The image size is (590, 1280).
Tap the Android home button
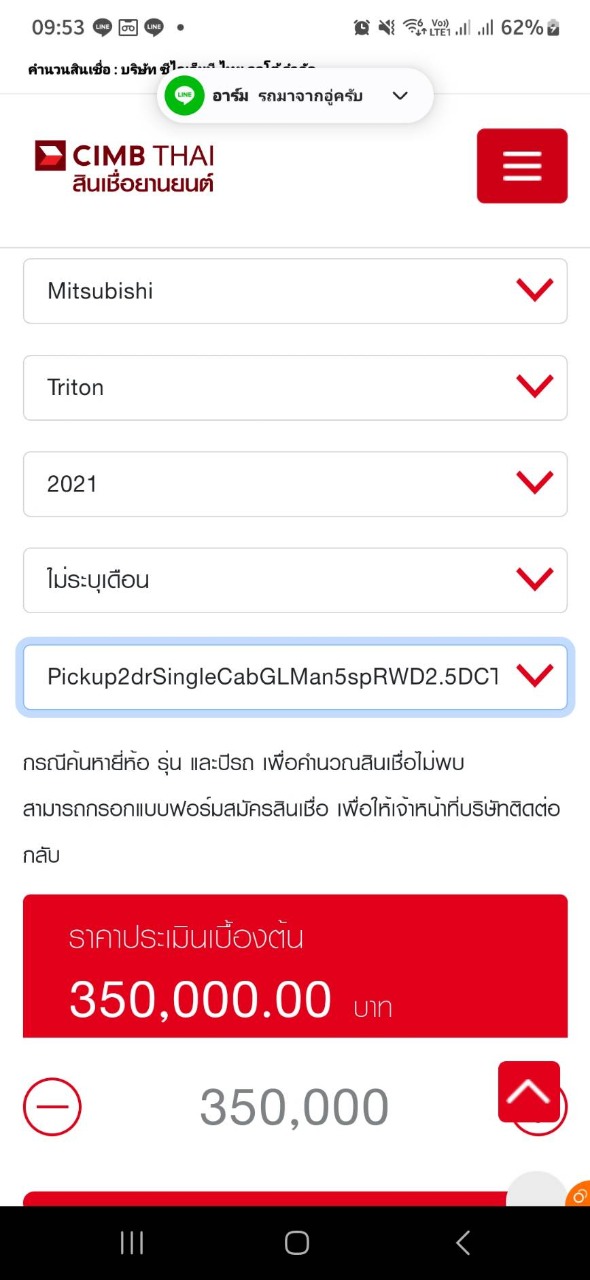(x=297, y=1242)
